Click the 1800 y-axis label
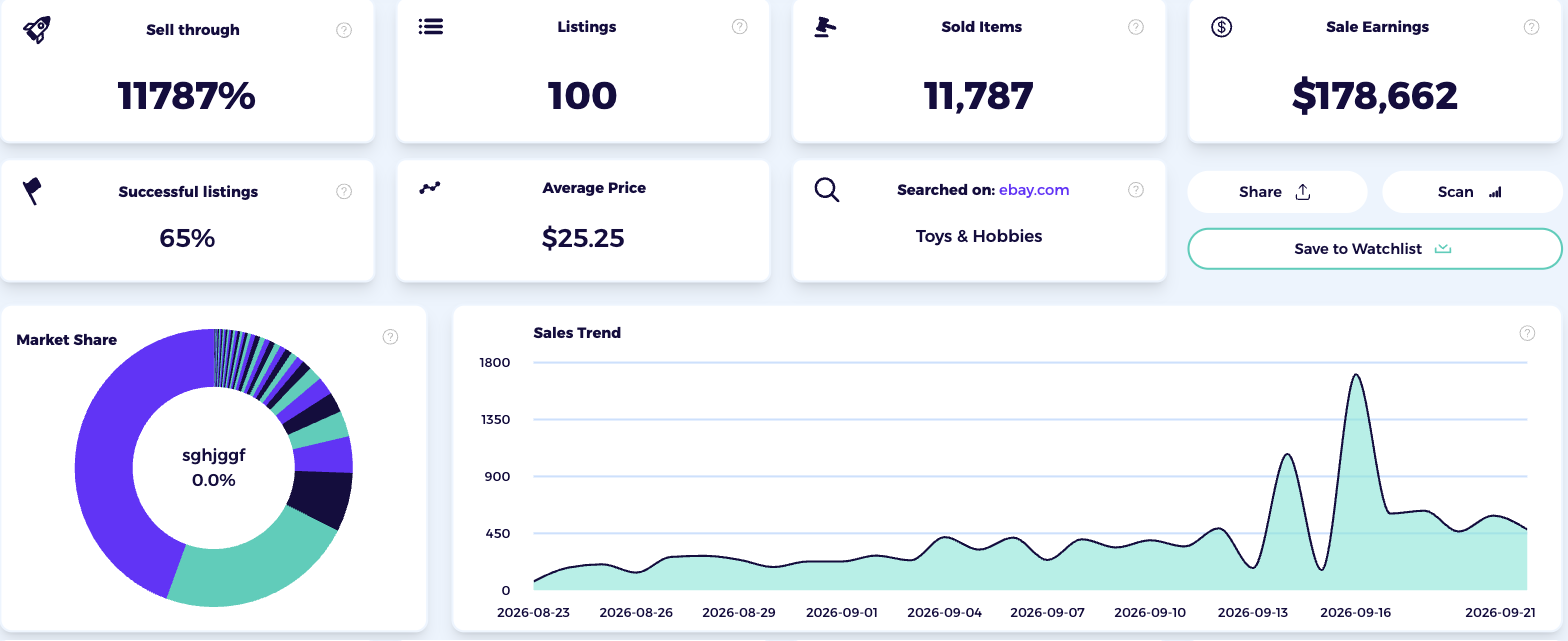The height and width of the screenshot is (641, 1568). 496,362
